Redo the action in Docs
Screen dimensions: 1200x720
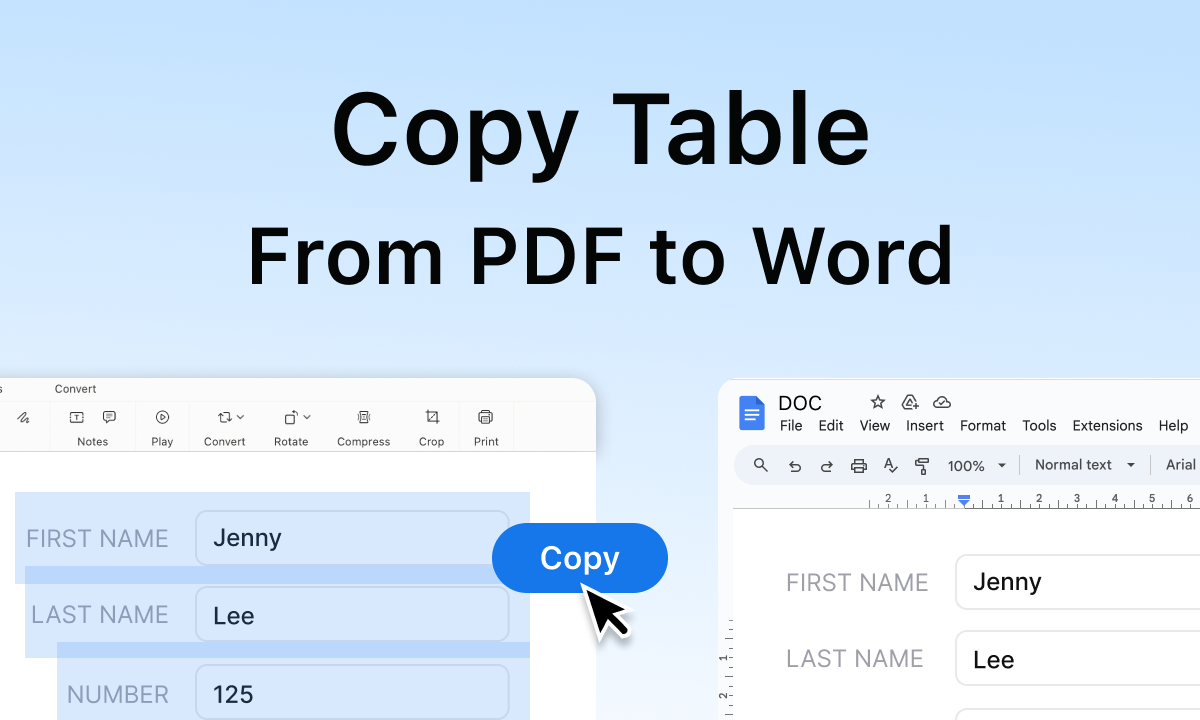click(x=827, y=466)
